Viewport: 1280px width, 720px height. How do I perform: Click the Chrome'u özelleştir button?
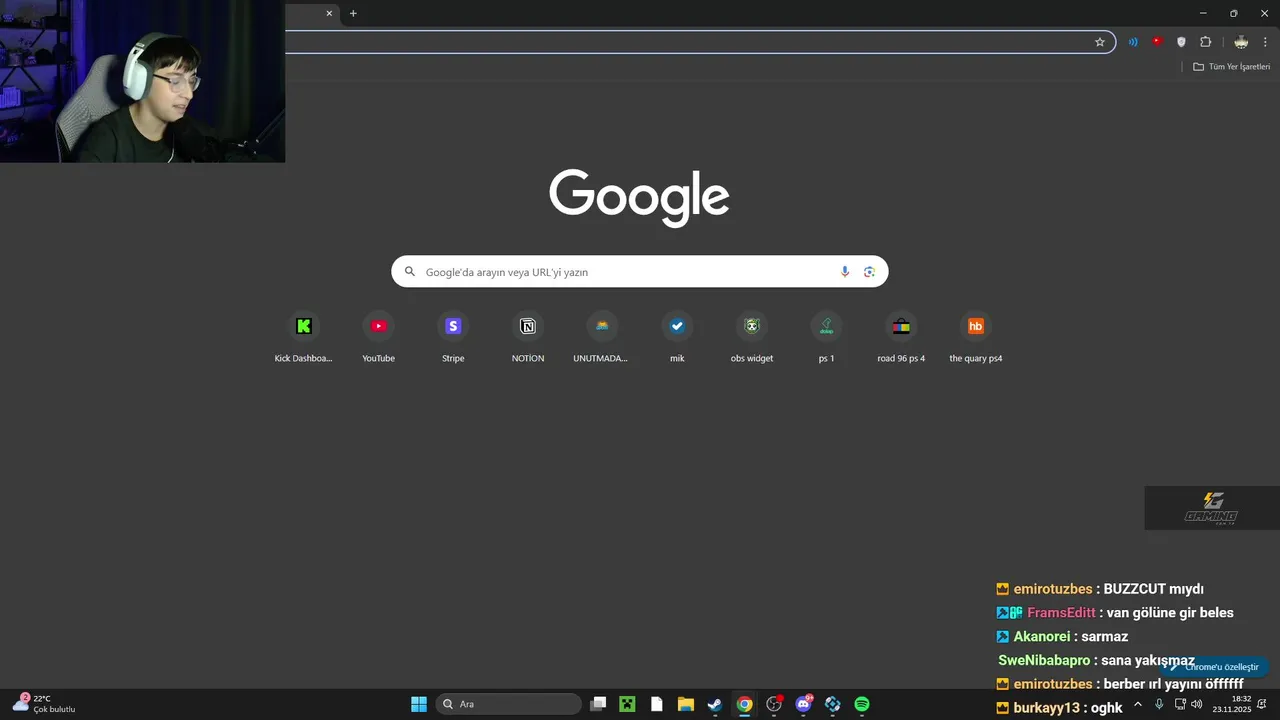pos(1214,667)
